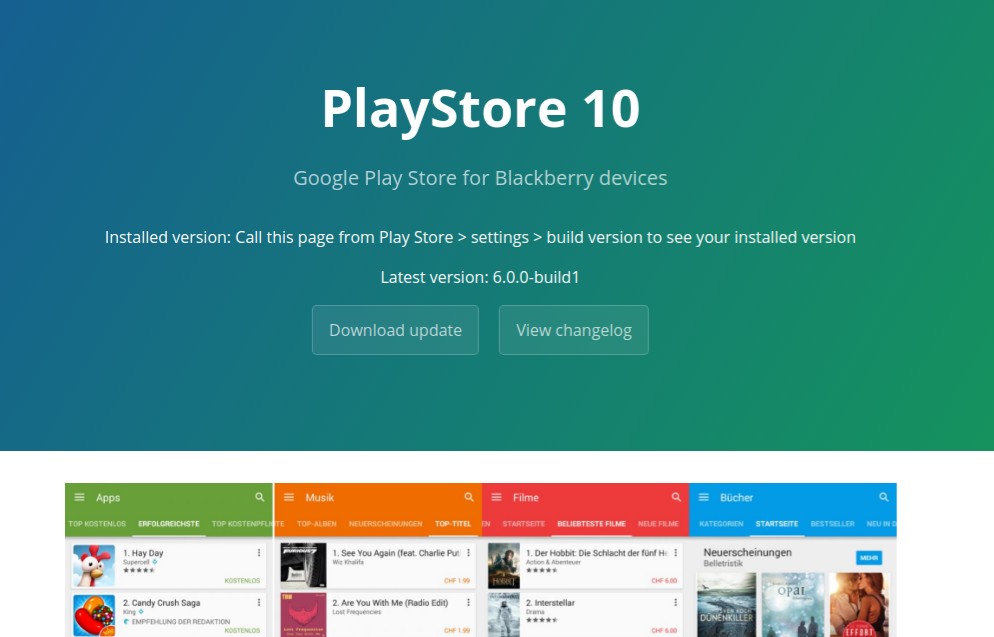Open the hamburger menu in the Filme screen
Image resolution: width=994 pixels, height=637 pixels.
[x=496, y=498]
